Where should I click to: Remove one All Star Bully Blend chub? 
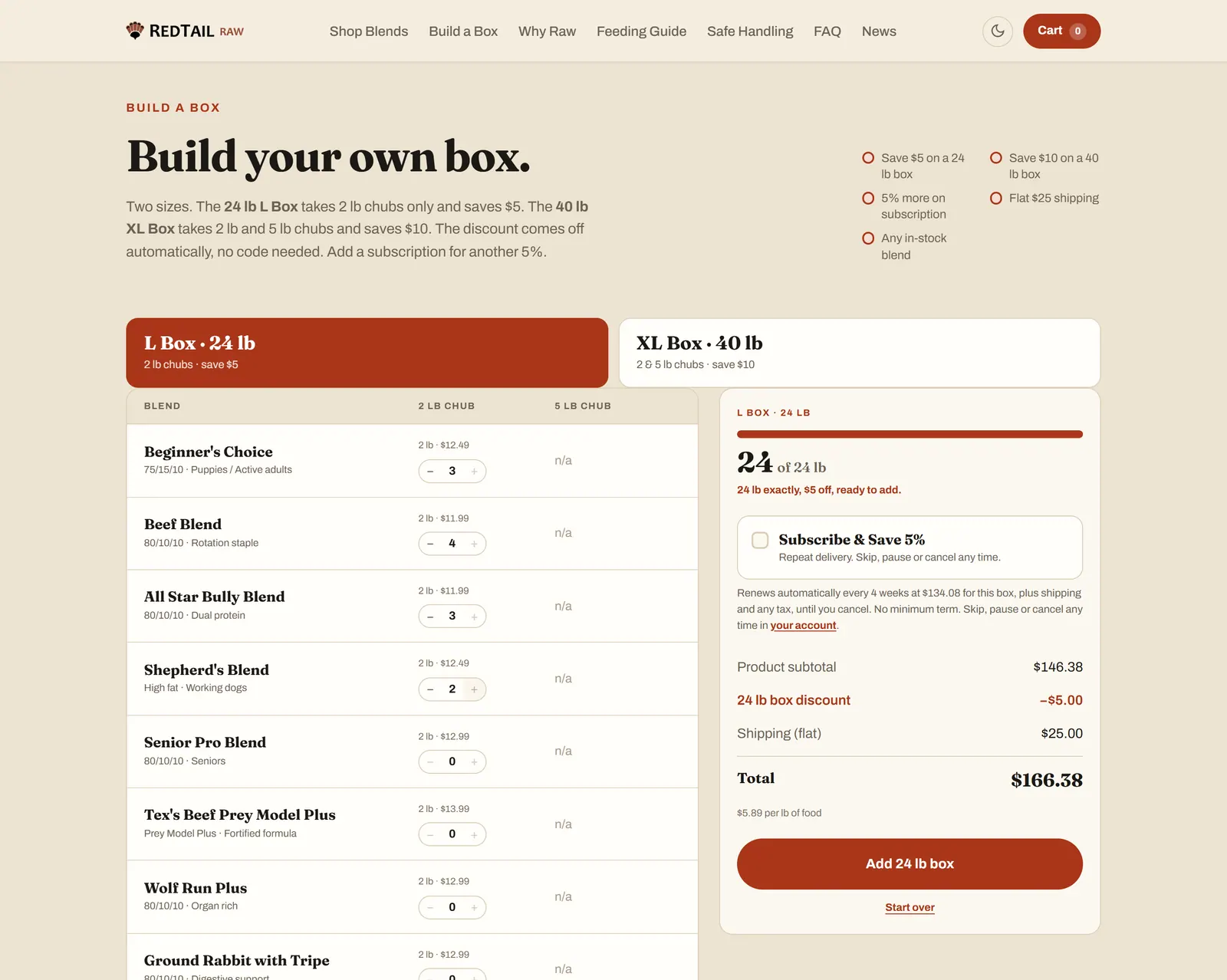(x=430, y=617)
